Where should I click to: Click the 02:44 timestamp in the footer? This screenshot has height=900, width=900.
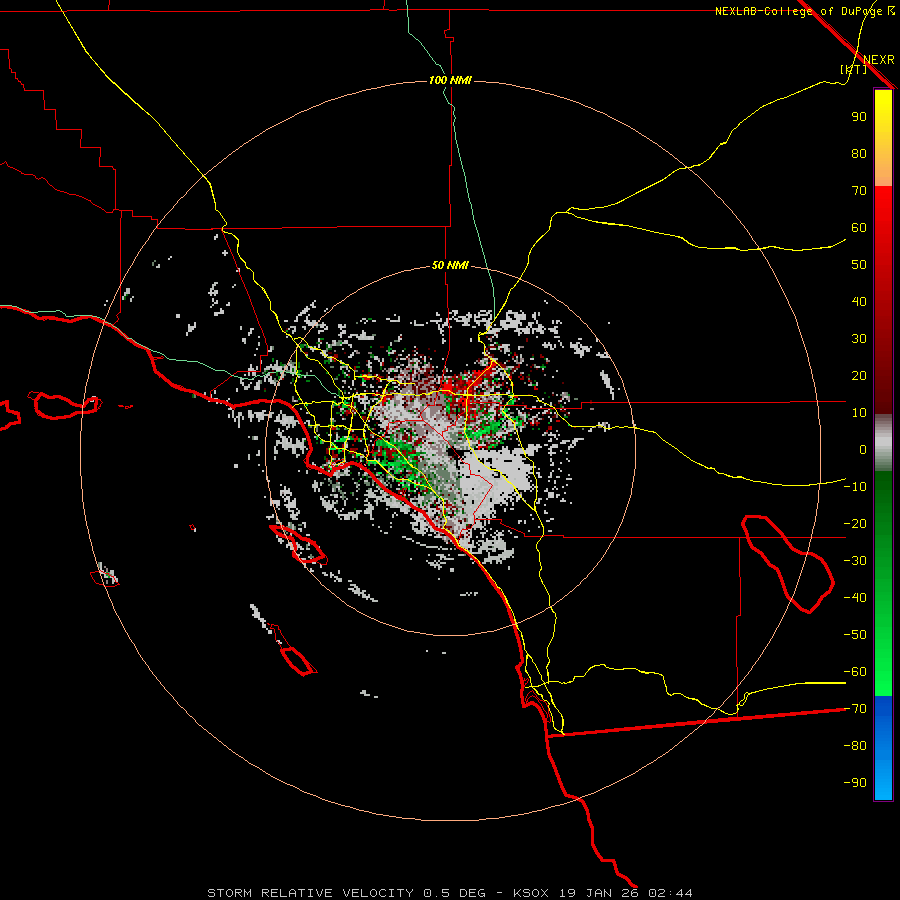pyautogui.click(x=670, y=893)
